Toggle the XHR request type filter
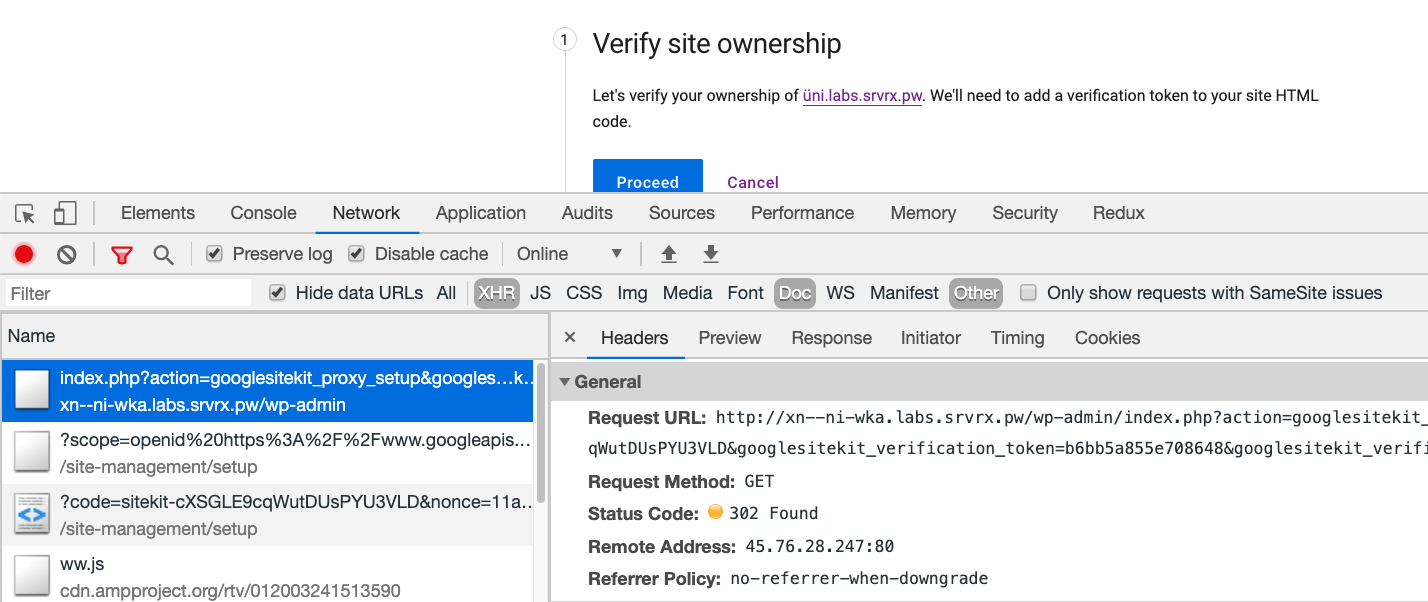The width and height of the screenshot is (1428, 602). [x=497, y=293]
